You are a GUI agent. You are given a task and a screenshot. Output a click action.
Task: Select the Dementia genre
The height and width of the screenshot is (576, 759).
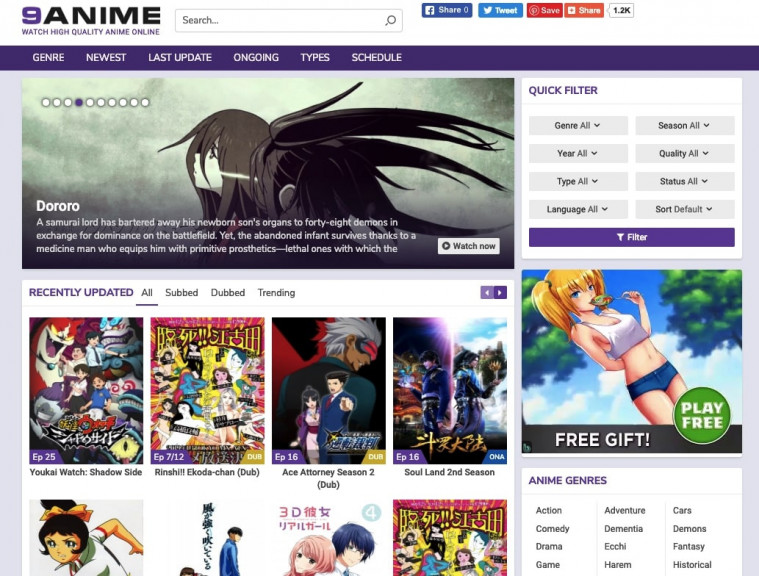[623, 529]
